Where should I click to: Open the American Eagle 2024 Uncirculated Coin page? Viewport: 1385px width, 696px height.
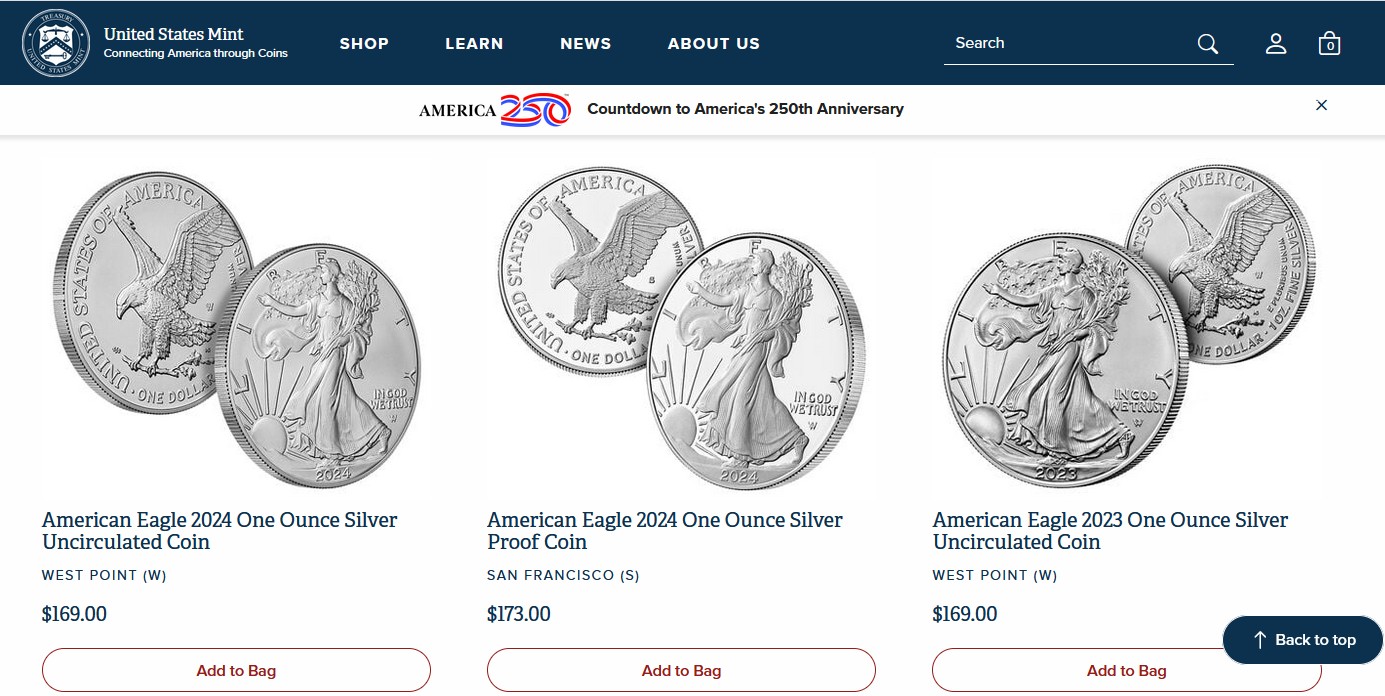coord(219,531)
